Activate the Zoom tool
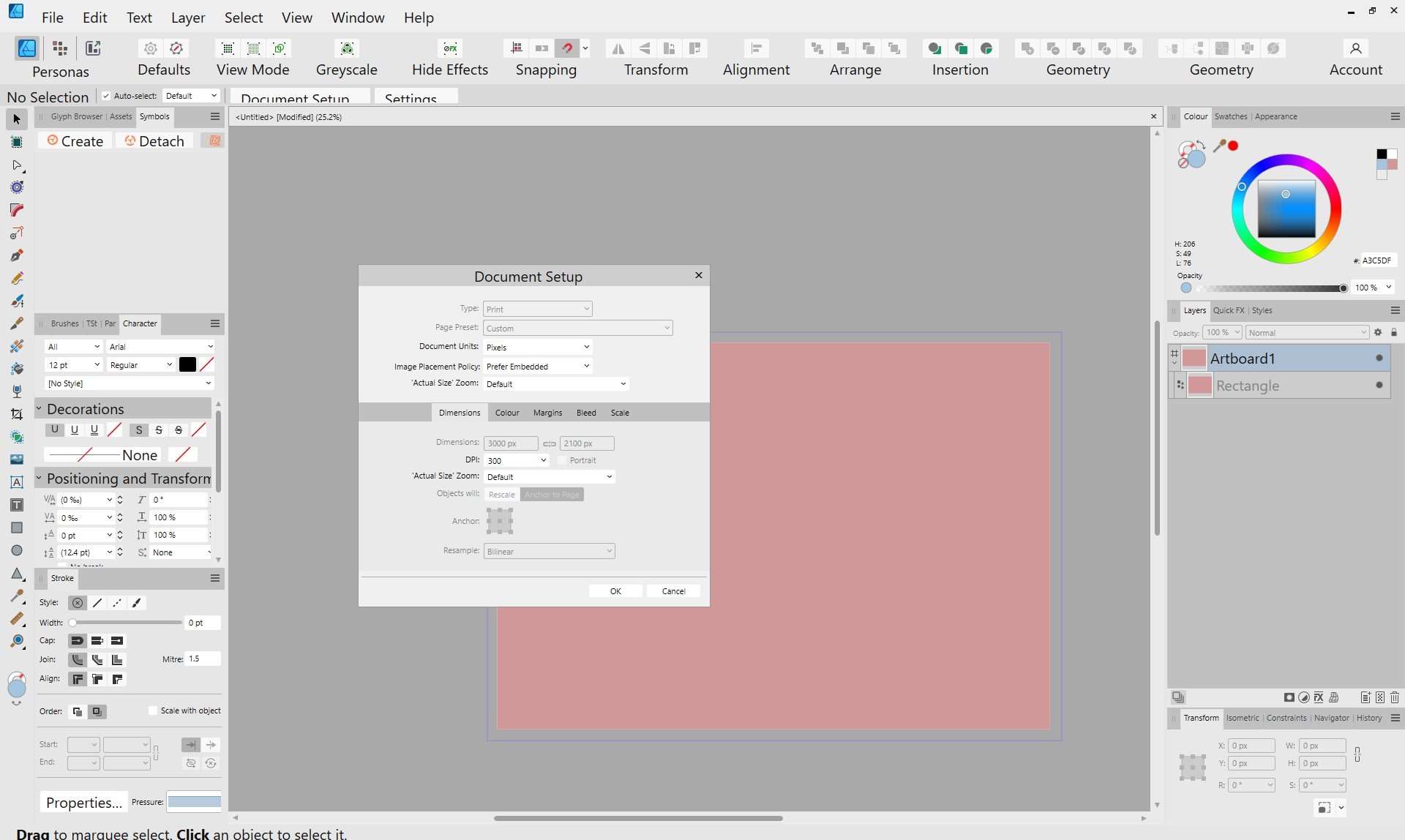Image resolution: width=1405 pixels, height=840 pixels. (17, 642)
